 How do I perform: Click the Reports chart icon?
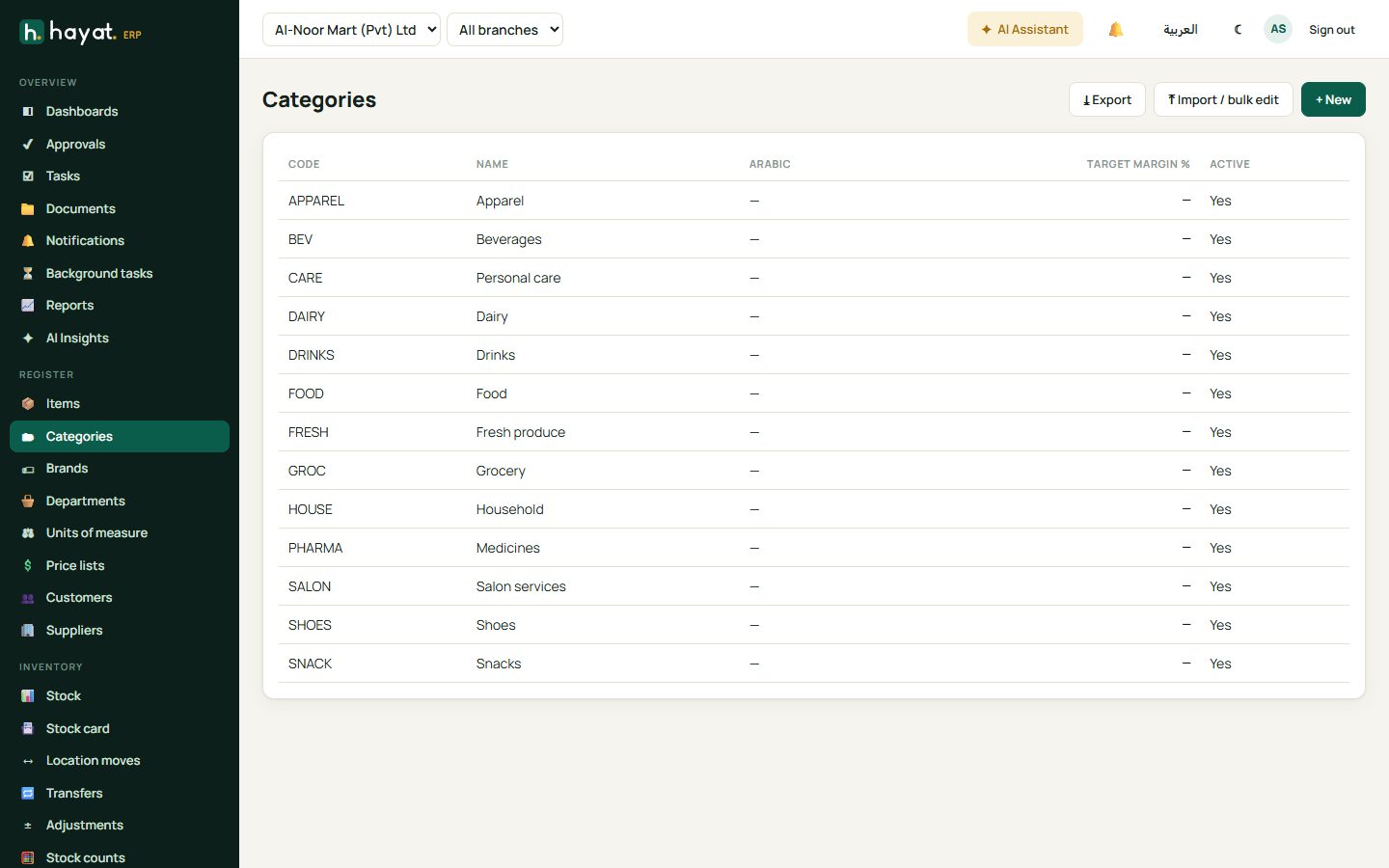(x=28, y=306)
